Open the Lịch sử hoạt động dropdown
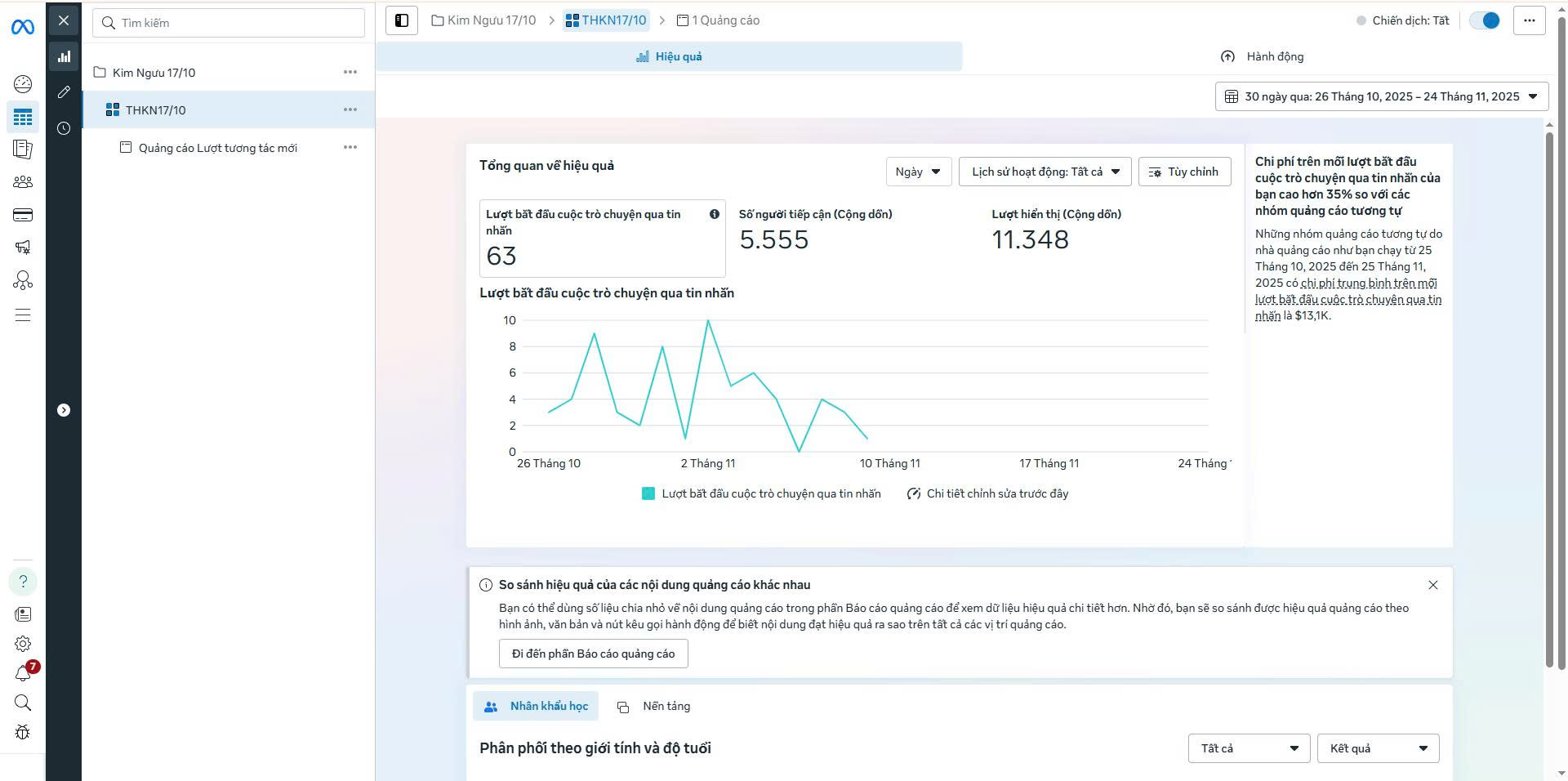This screenshot has height=781, width=1568. [x=1045, y=172]
